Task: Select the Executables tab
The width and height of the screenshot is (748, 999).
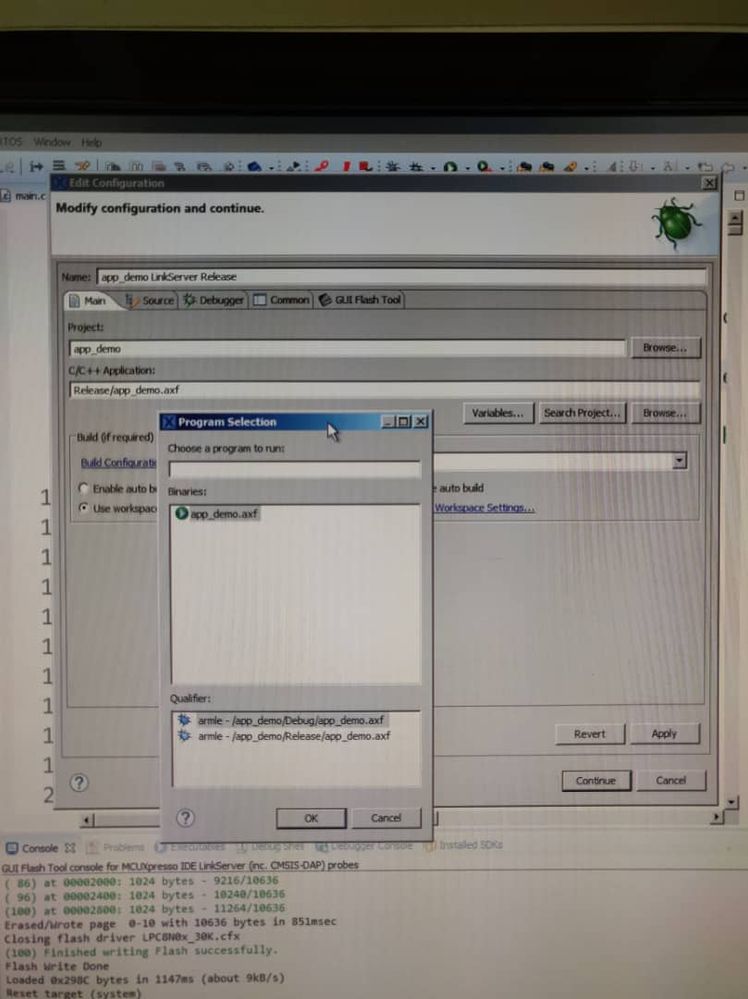Action: 191,847
